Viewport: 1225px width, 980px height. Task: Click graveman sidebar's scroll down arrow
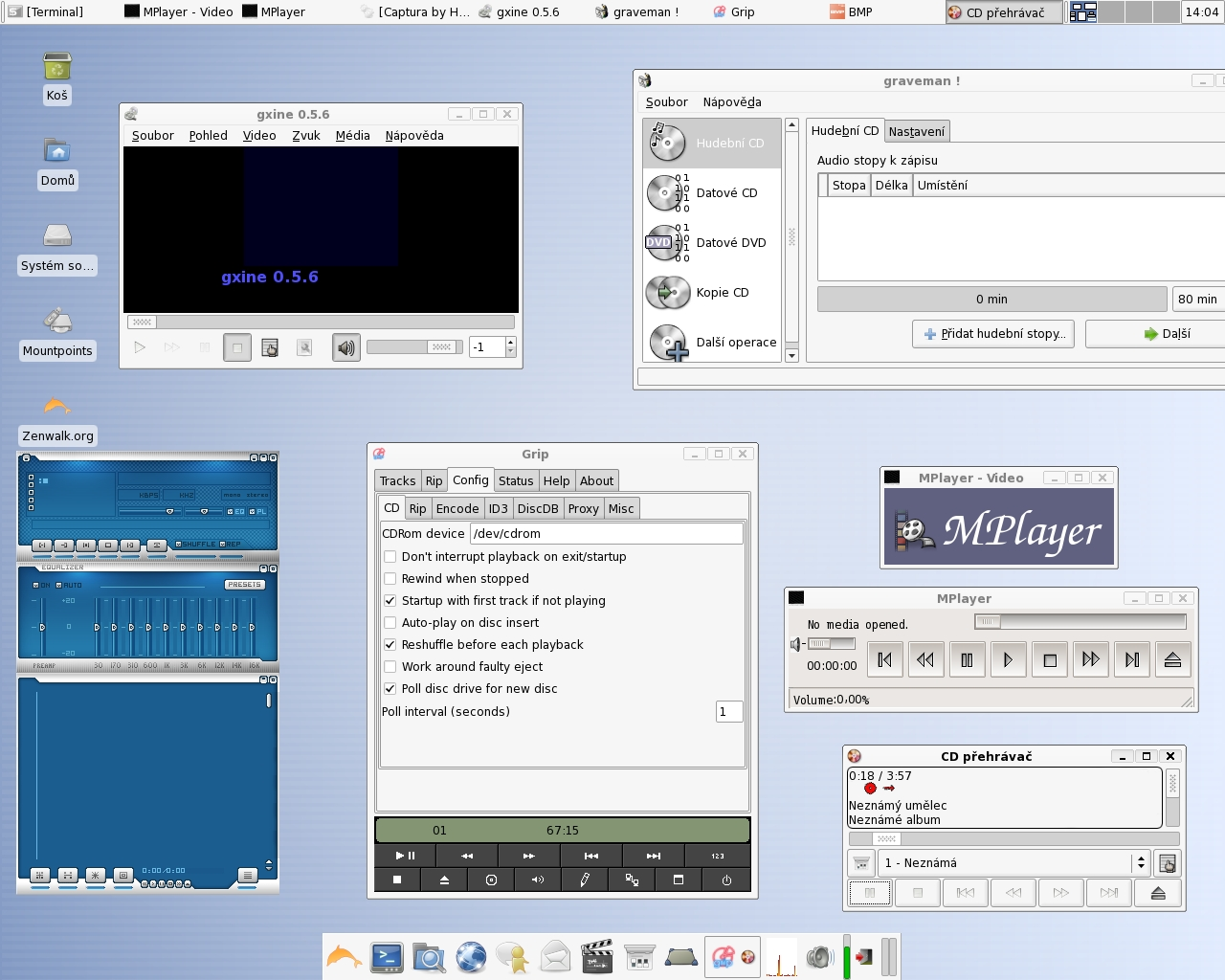(791, 356)
